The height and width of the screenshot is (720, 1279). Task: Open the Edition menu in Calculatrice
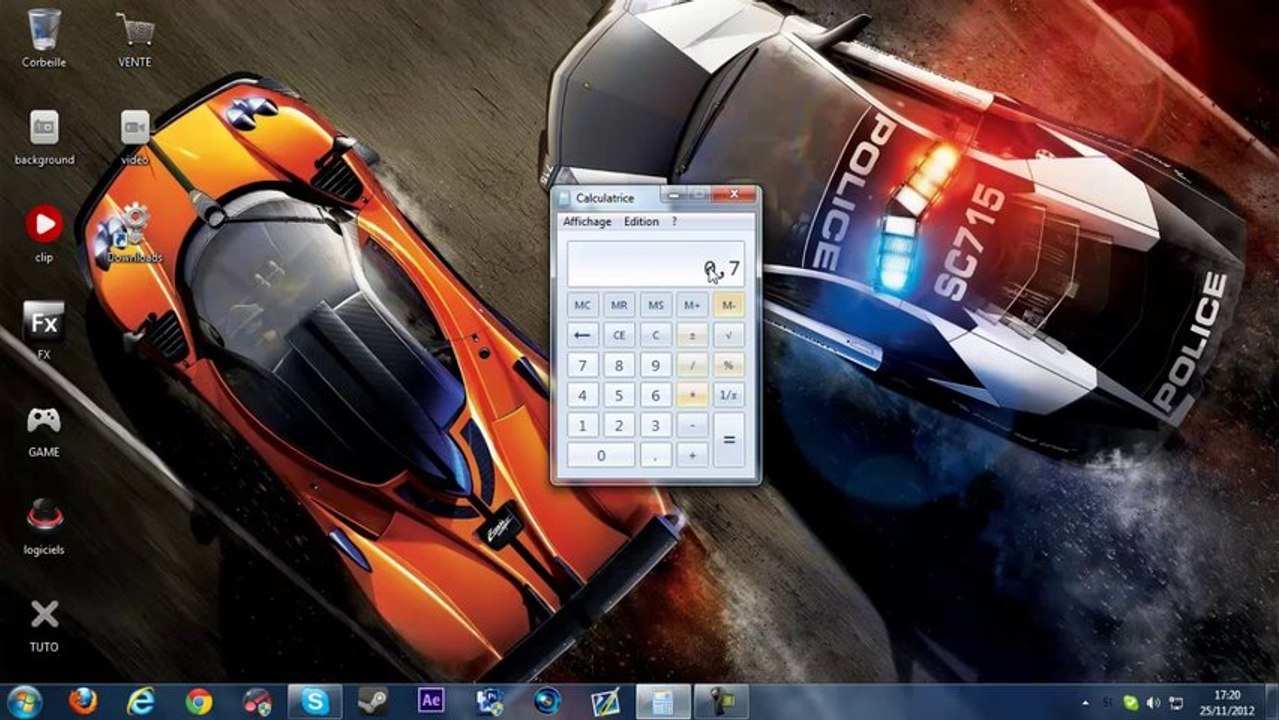coord(641,221)
